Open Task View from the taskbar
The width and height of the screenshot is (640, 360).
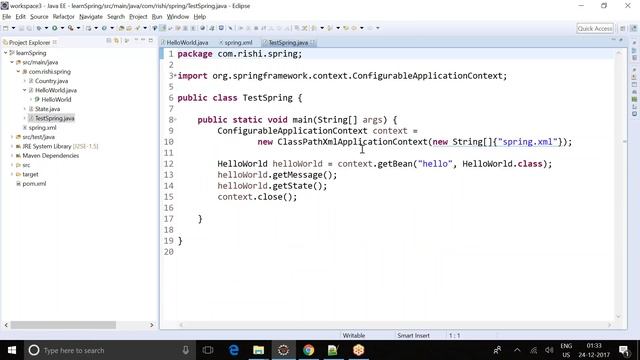(x=208, y=350)
